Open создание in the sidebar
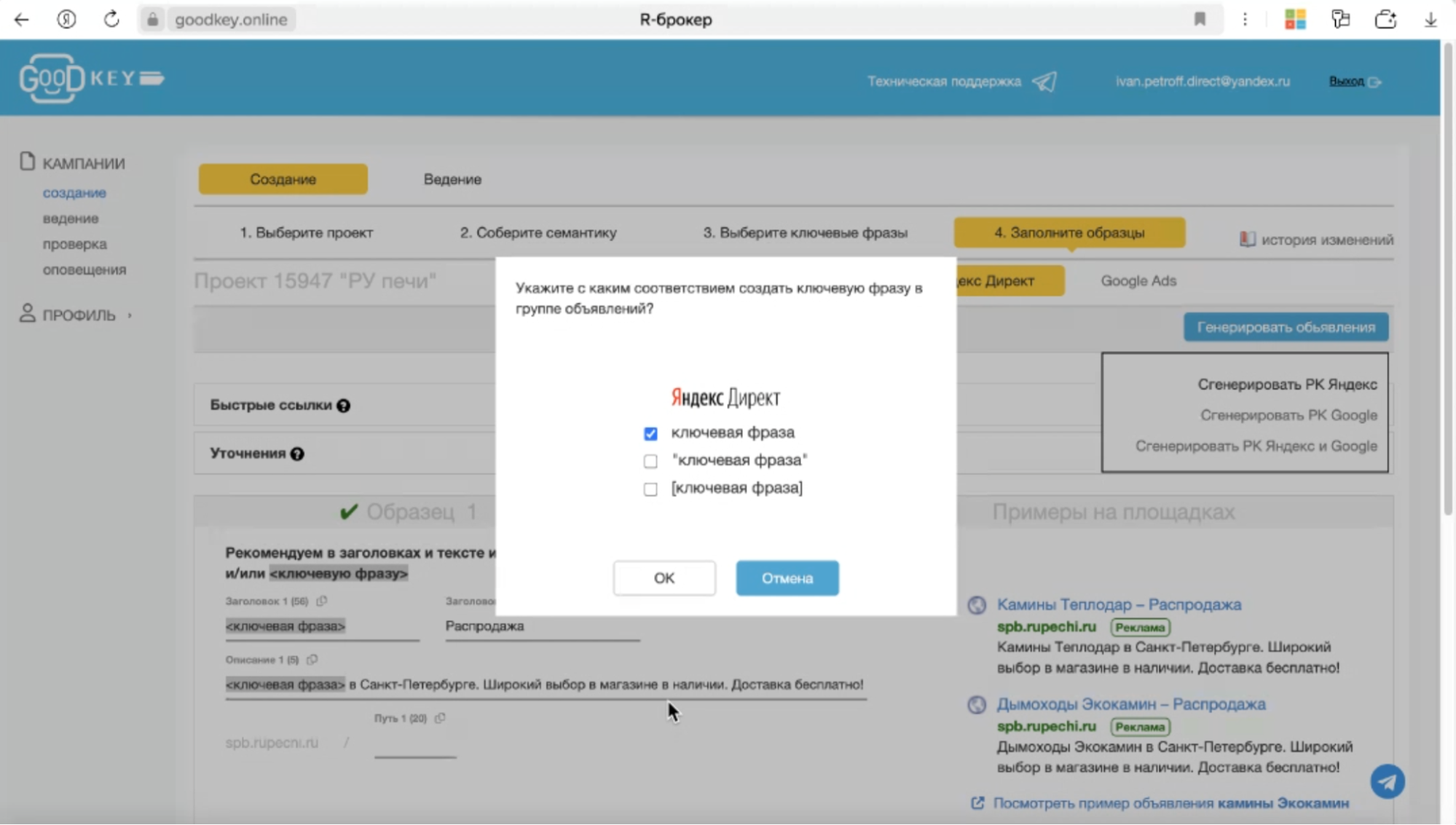Screen dimensions: 1456x825 click(74, 193)
